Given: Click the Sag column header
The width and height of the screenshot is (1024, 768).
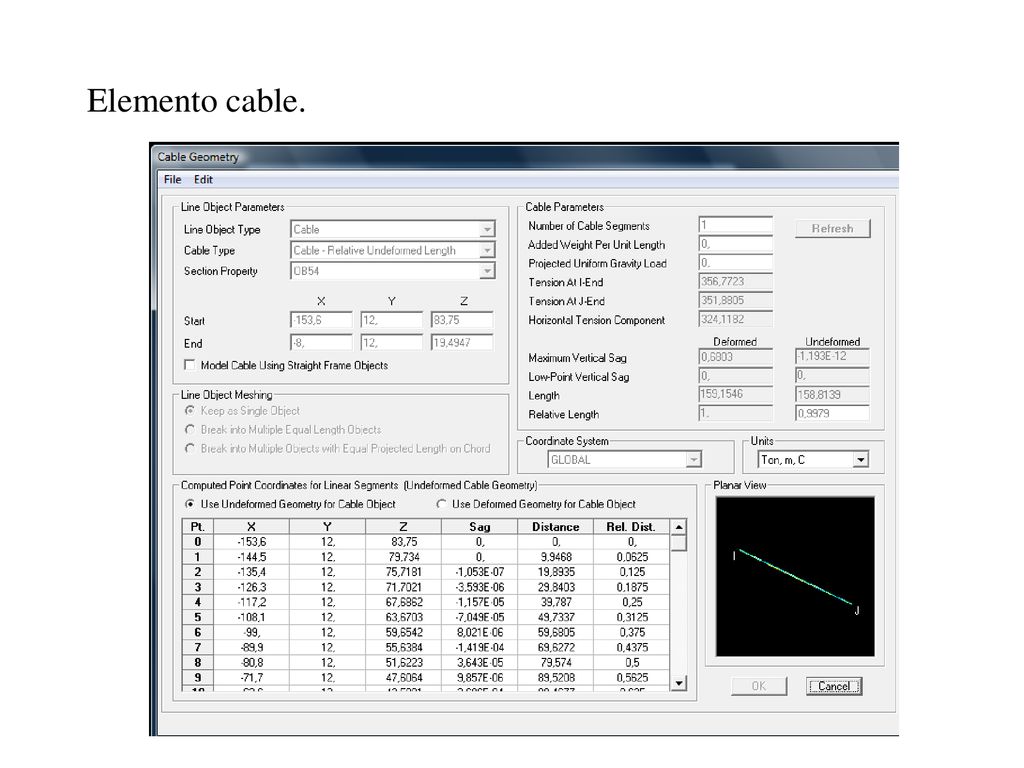Looking at the screenshot, I should click(479, 527).
